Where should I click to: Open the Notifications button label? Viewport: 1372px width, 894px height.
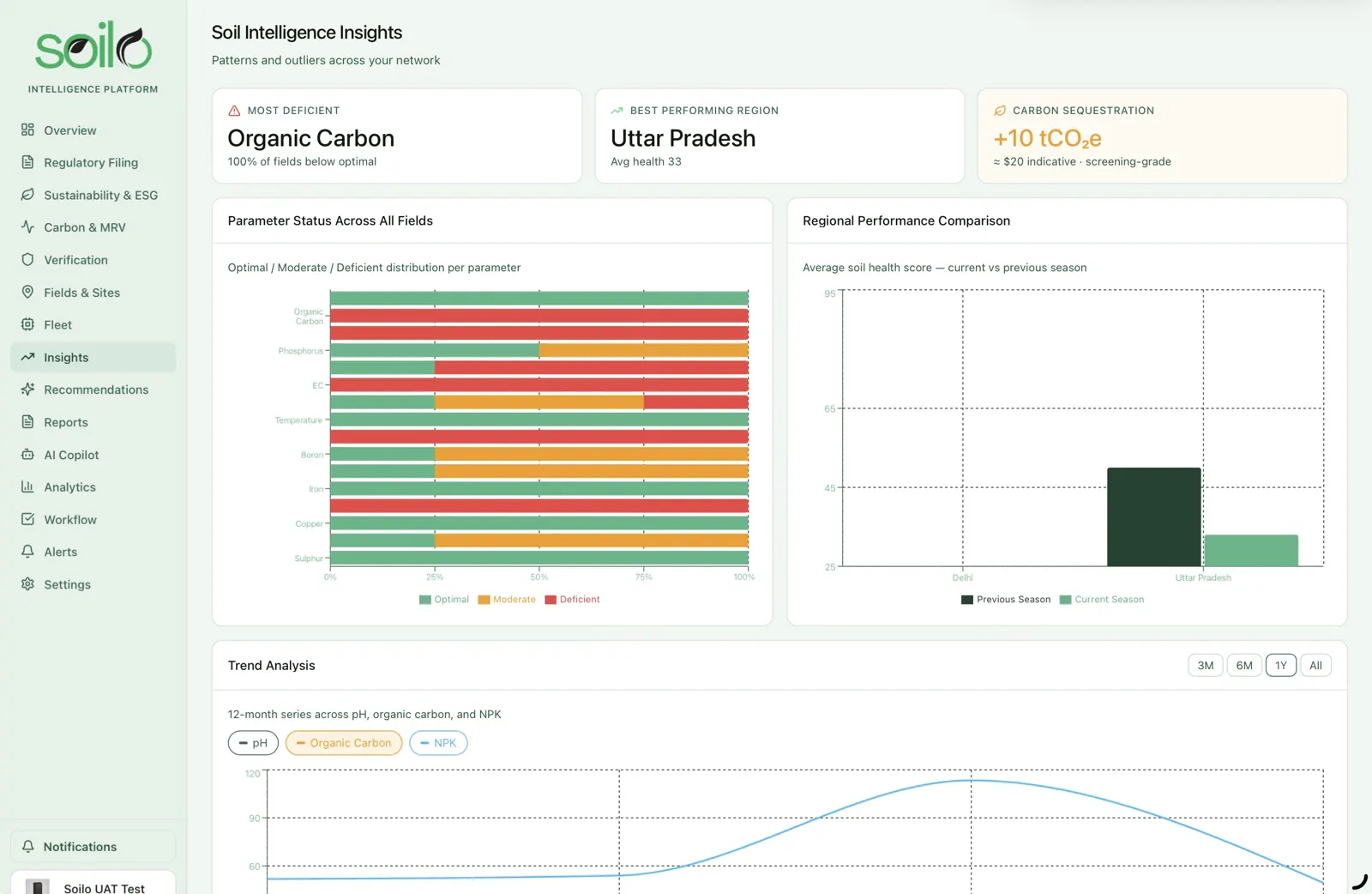coord(80,847)
